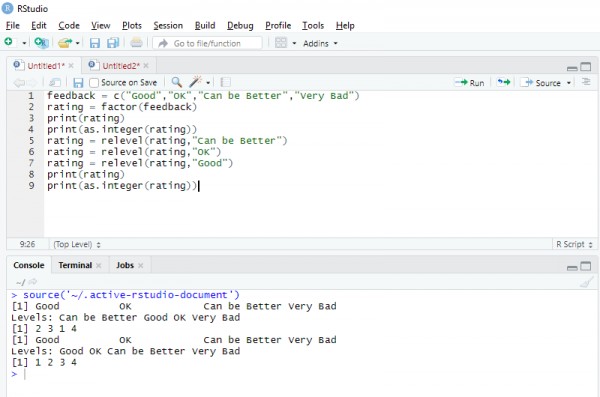The width and height of the screenshot is (600, 397).
Task: Toggle the Source on Save checkbox
Action: pos(94,83)
